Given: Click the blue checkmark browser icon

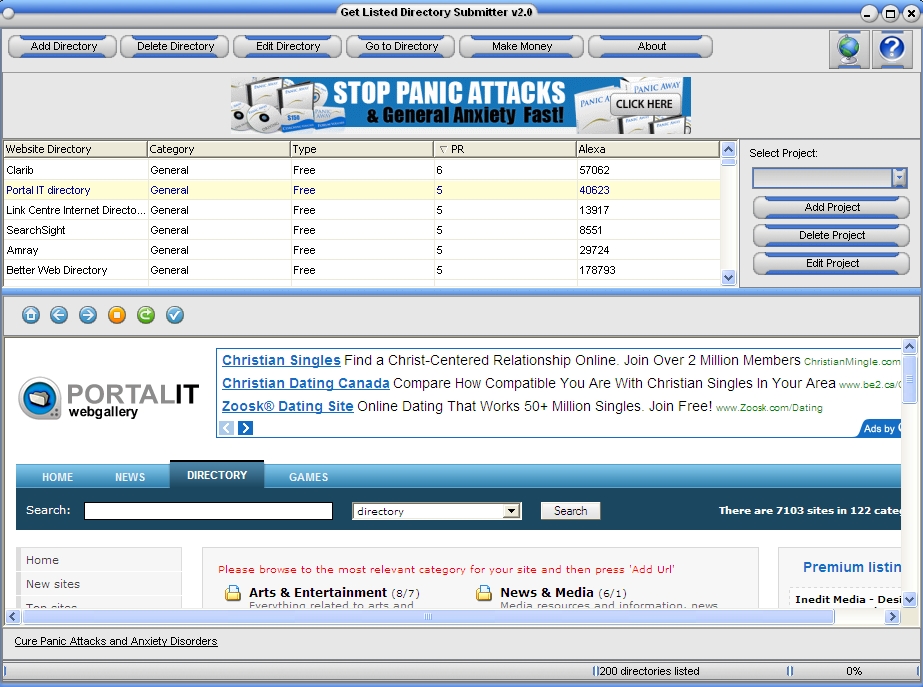Looking at the screenshot, I should [175, 315].
